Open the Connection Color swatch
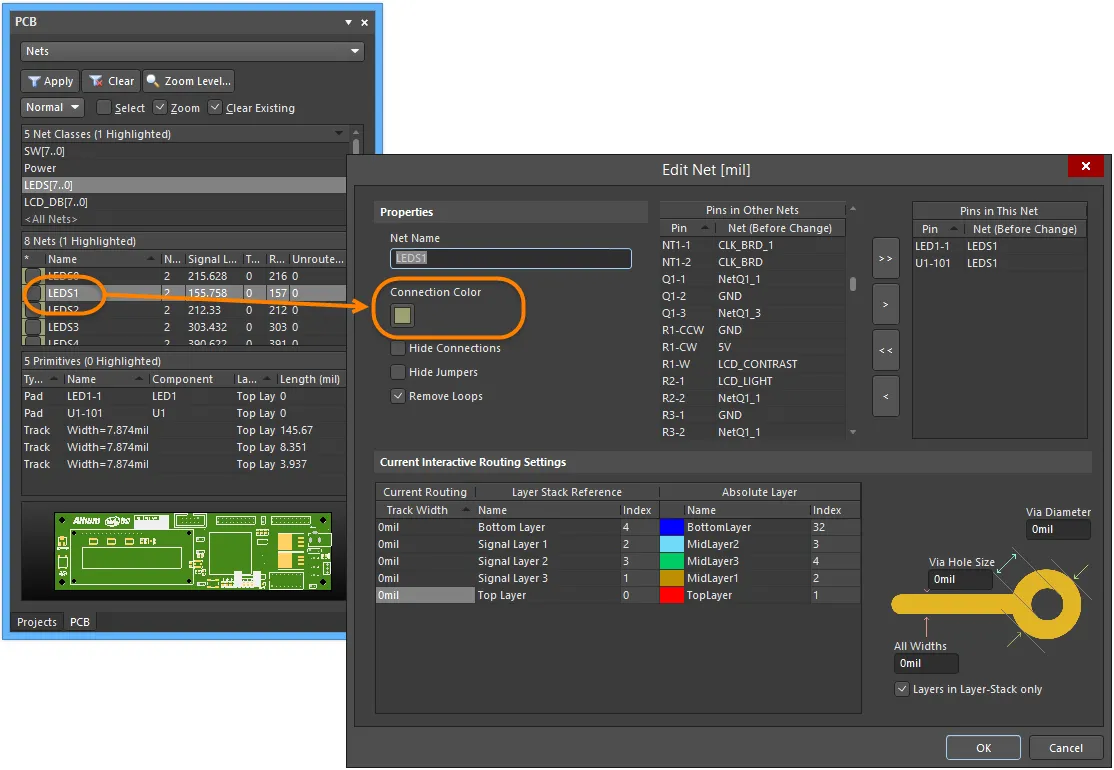This screenshot has height=770, width=1114. tap(402, 316)
